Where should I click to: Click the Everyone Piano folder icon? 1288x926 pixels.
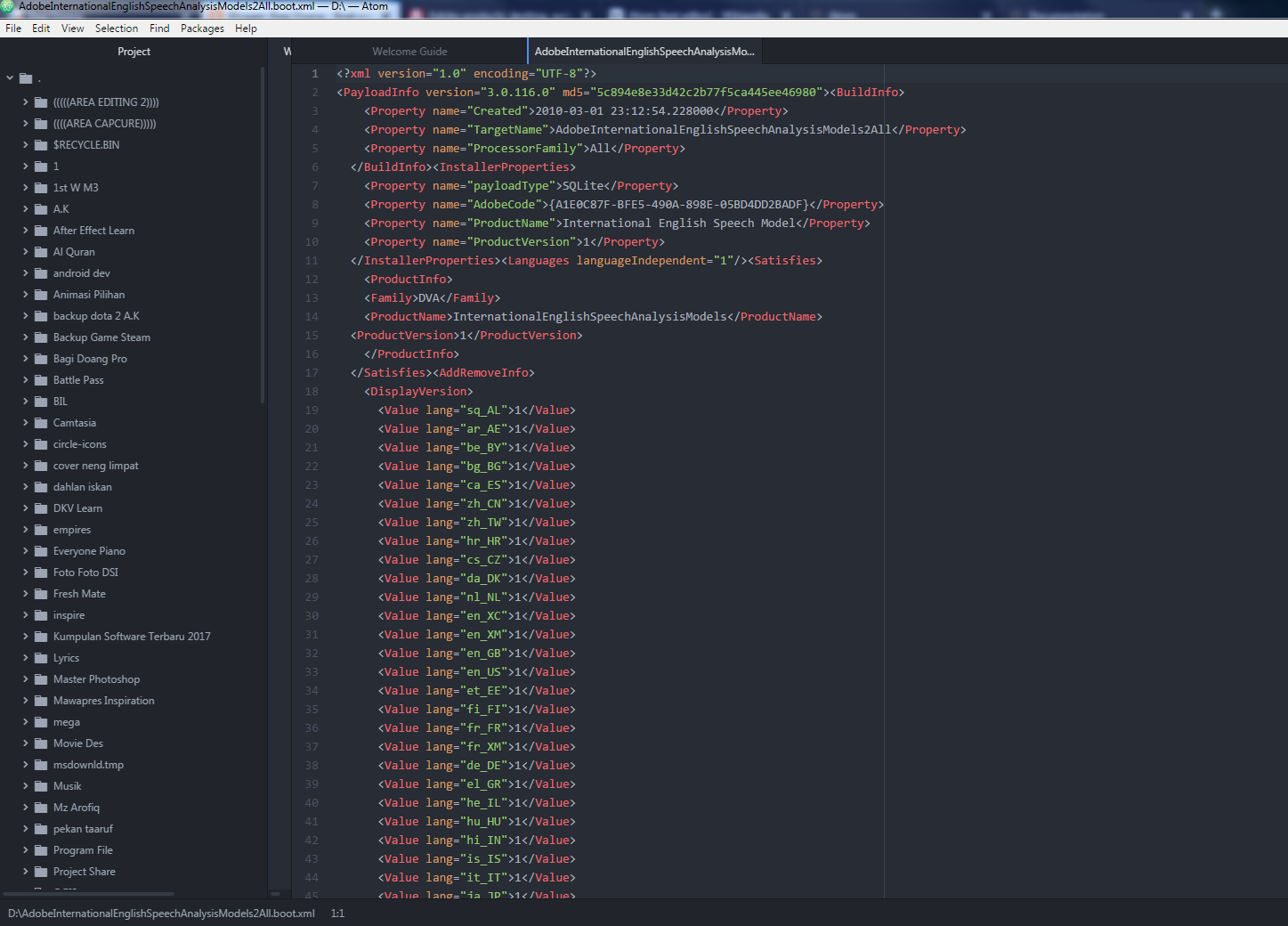click(x=41, y=551)
